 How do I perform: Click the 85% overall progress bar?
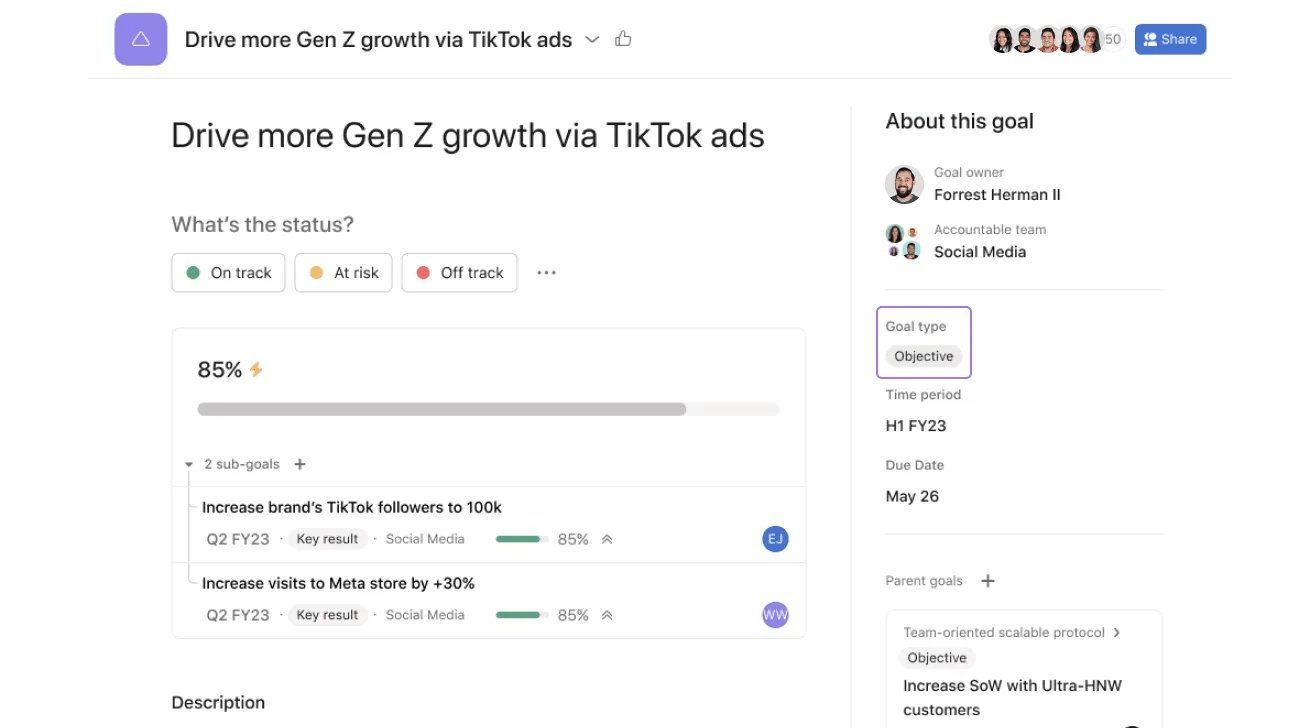click(x=488, y=409)
